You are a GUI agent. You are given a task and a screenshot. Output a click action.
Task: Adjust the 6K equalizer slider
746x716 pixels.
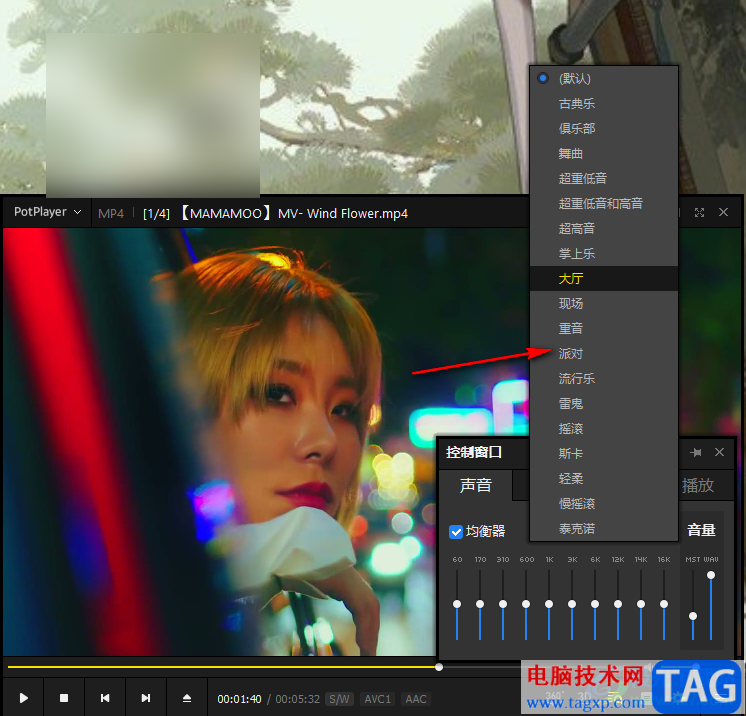(x=595, y=604)
